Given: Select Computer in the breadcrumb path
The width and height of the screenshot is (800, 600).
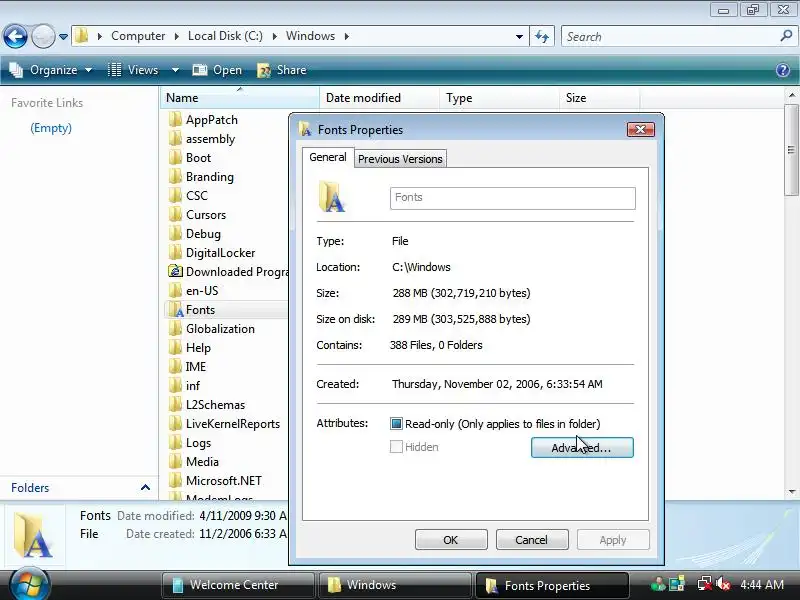Looking at the screenshot, I should click(x=138, y=36).
